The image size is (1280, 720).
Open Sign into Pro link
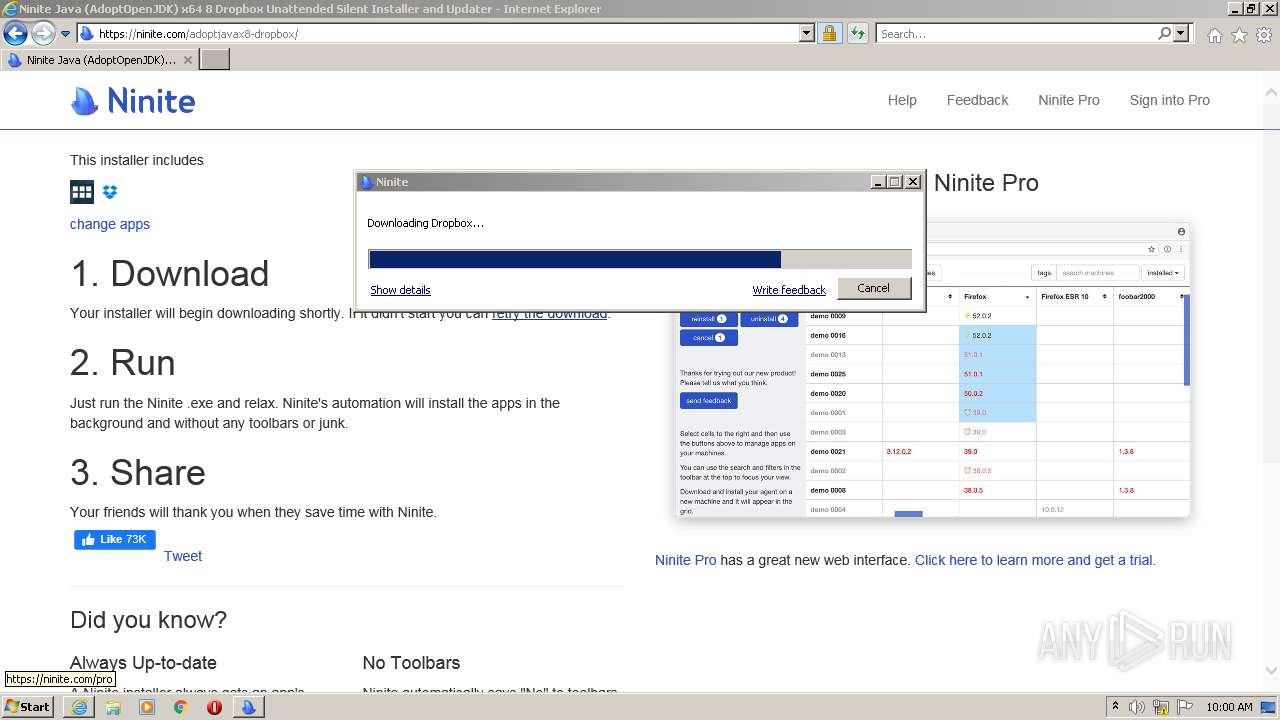(x=1169, y=100)
